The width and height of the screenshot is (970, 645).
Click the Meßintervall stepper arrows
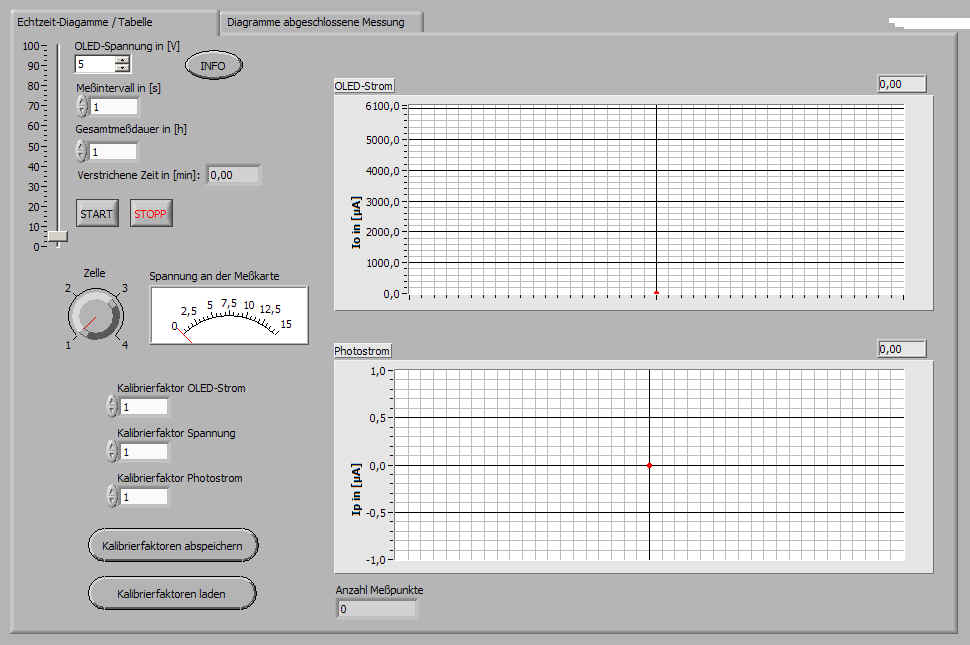(x=82, y=106)
